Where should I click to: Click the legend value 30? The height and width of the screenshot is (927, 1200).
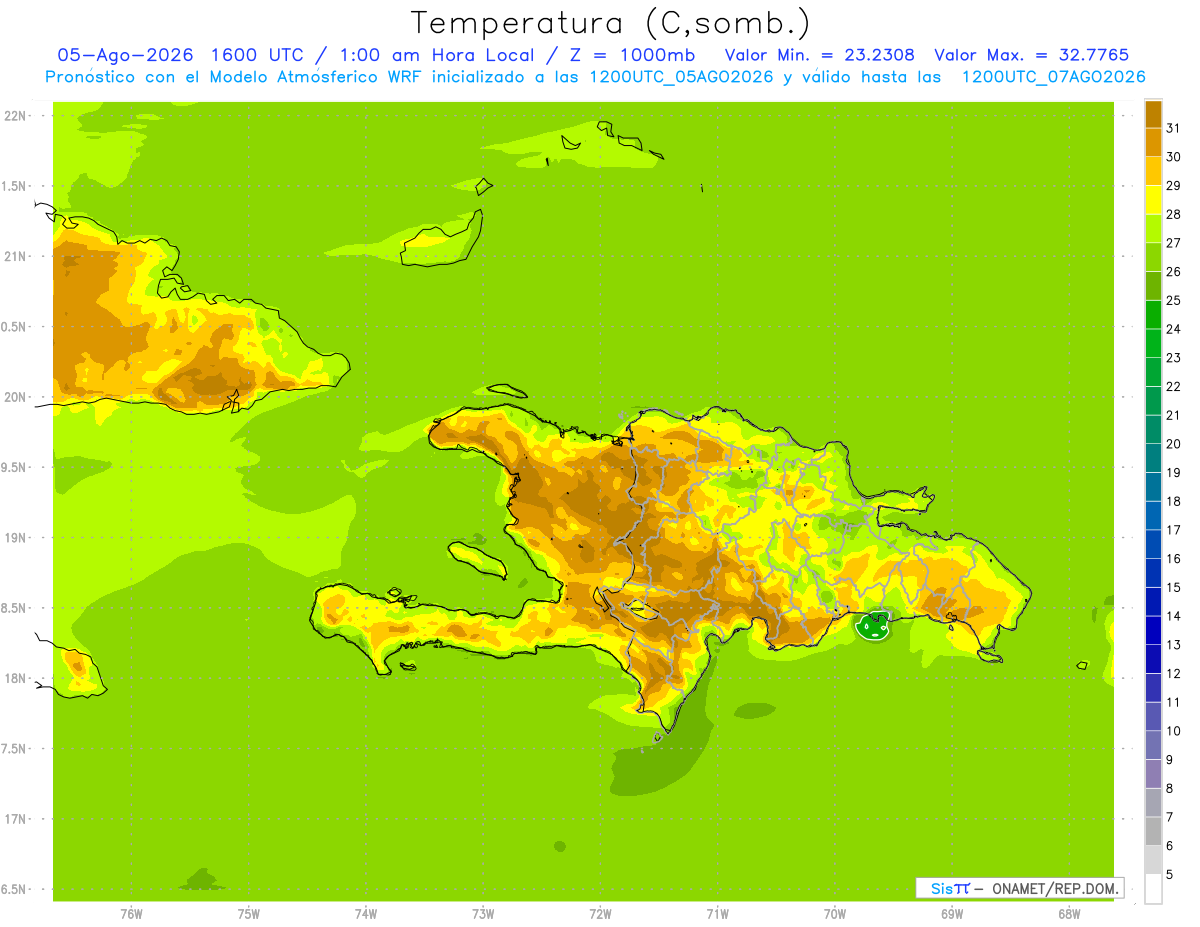[1173, 157]
